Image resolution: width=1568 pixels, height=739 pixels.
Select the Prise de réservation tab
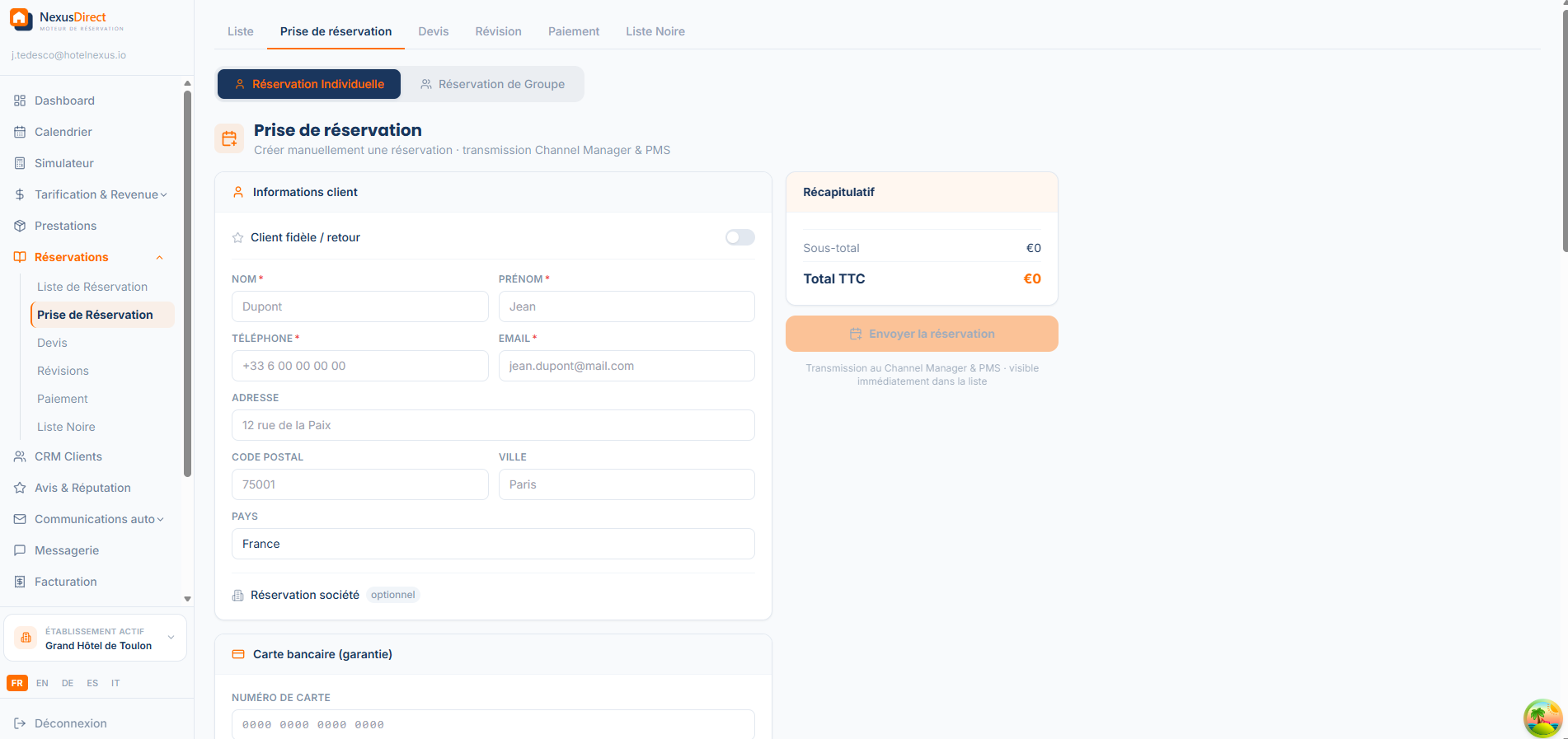tap(336, 31)
